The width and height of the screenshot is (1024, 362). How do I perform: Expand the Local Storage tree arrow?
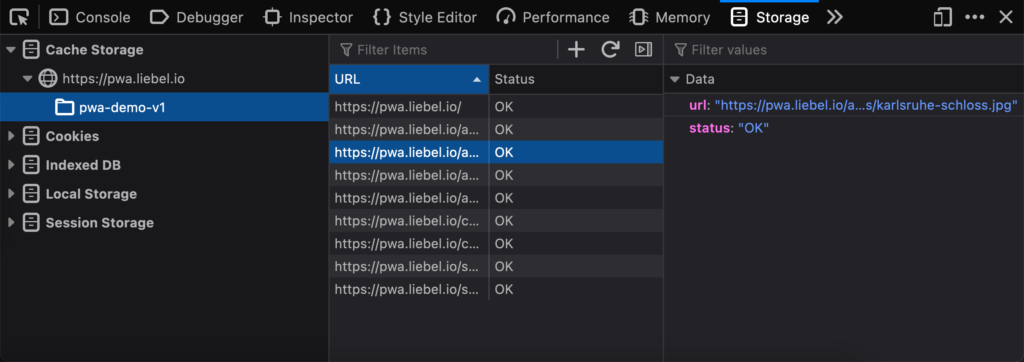pos(10,193)
